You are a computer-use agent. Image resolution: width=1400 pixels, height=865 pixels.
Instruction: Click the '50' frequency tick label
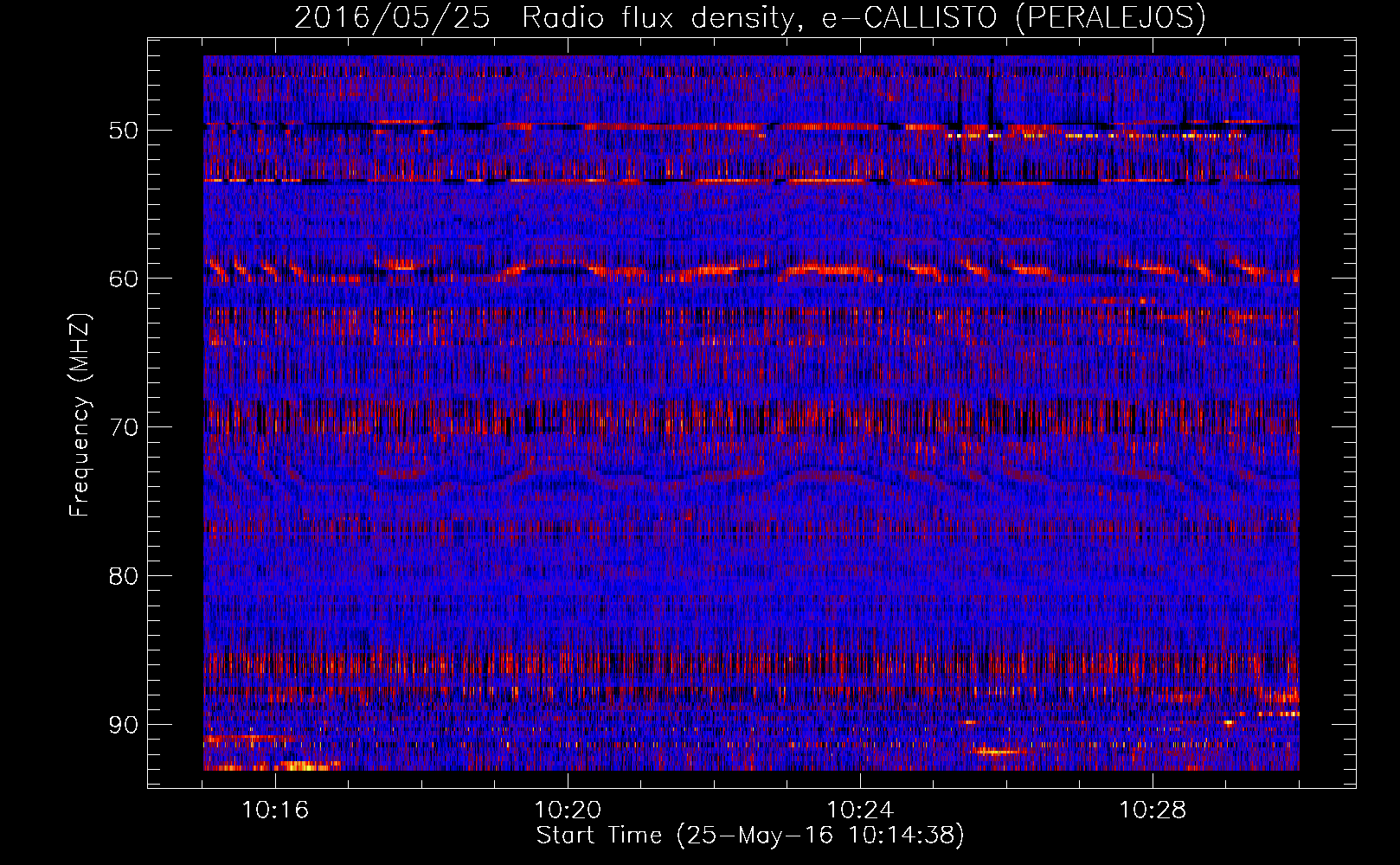124,131
